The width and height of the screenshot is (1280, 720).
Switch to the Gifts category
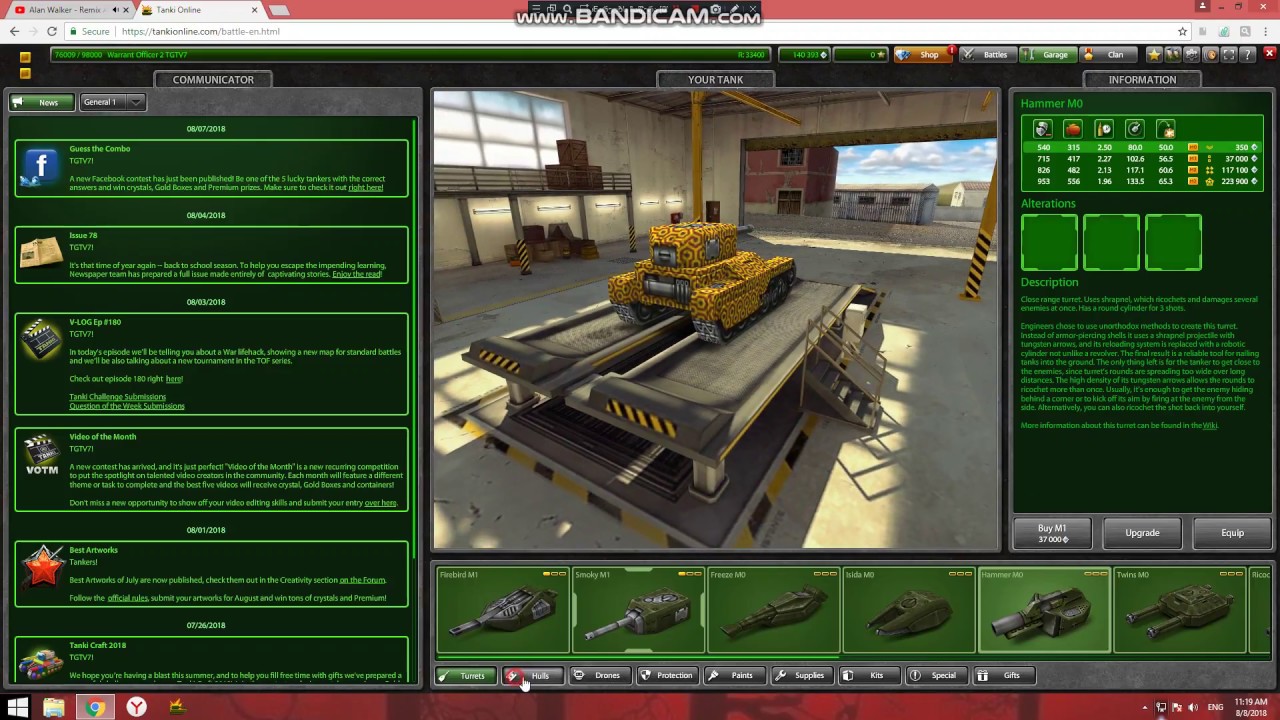(x=1004, y=676)
